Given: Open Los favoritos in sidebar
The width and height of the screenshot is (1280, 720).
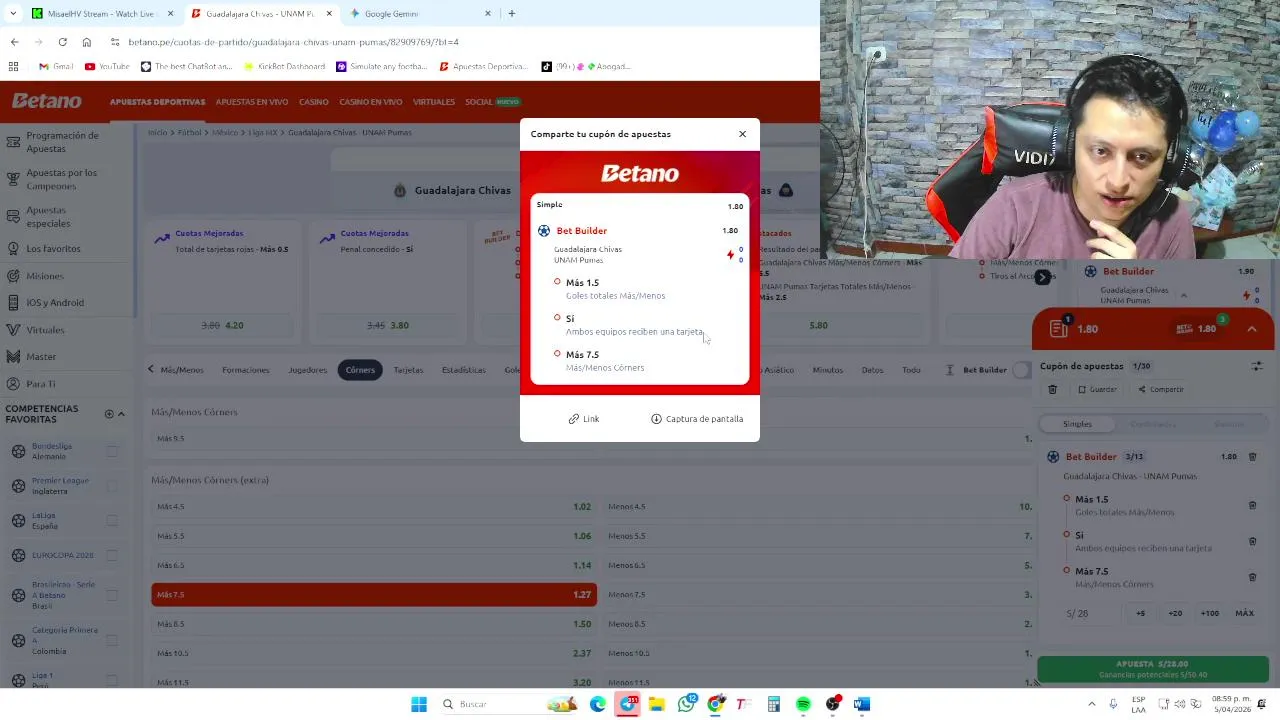Looking at the screenshot, I should click(x=53, y=249).
